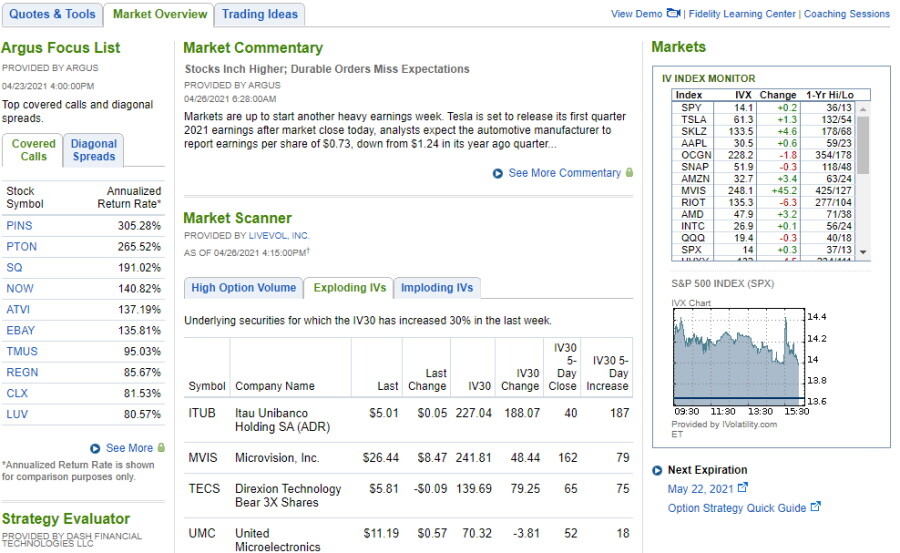Viewport: 900px width, 553px height.
Task: Switch to the Trading Ideas tab
Action: click(x=259, y=14)
